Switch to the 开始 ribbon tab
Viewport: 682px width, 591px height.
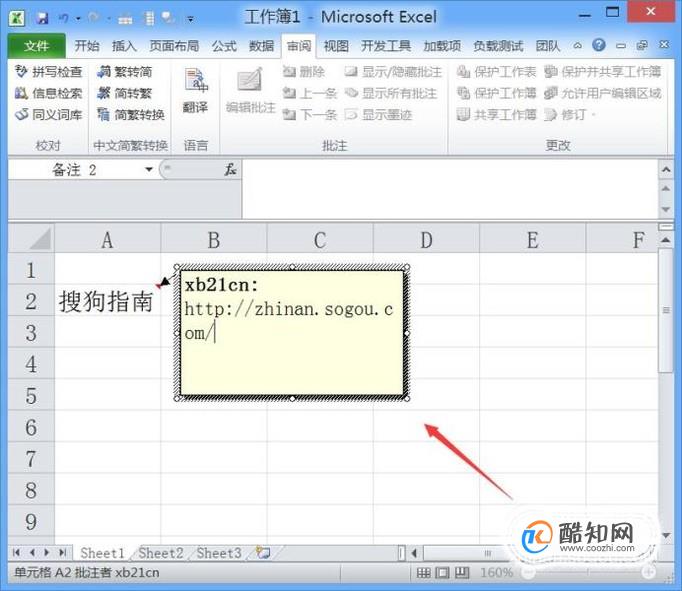[87, 46]
